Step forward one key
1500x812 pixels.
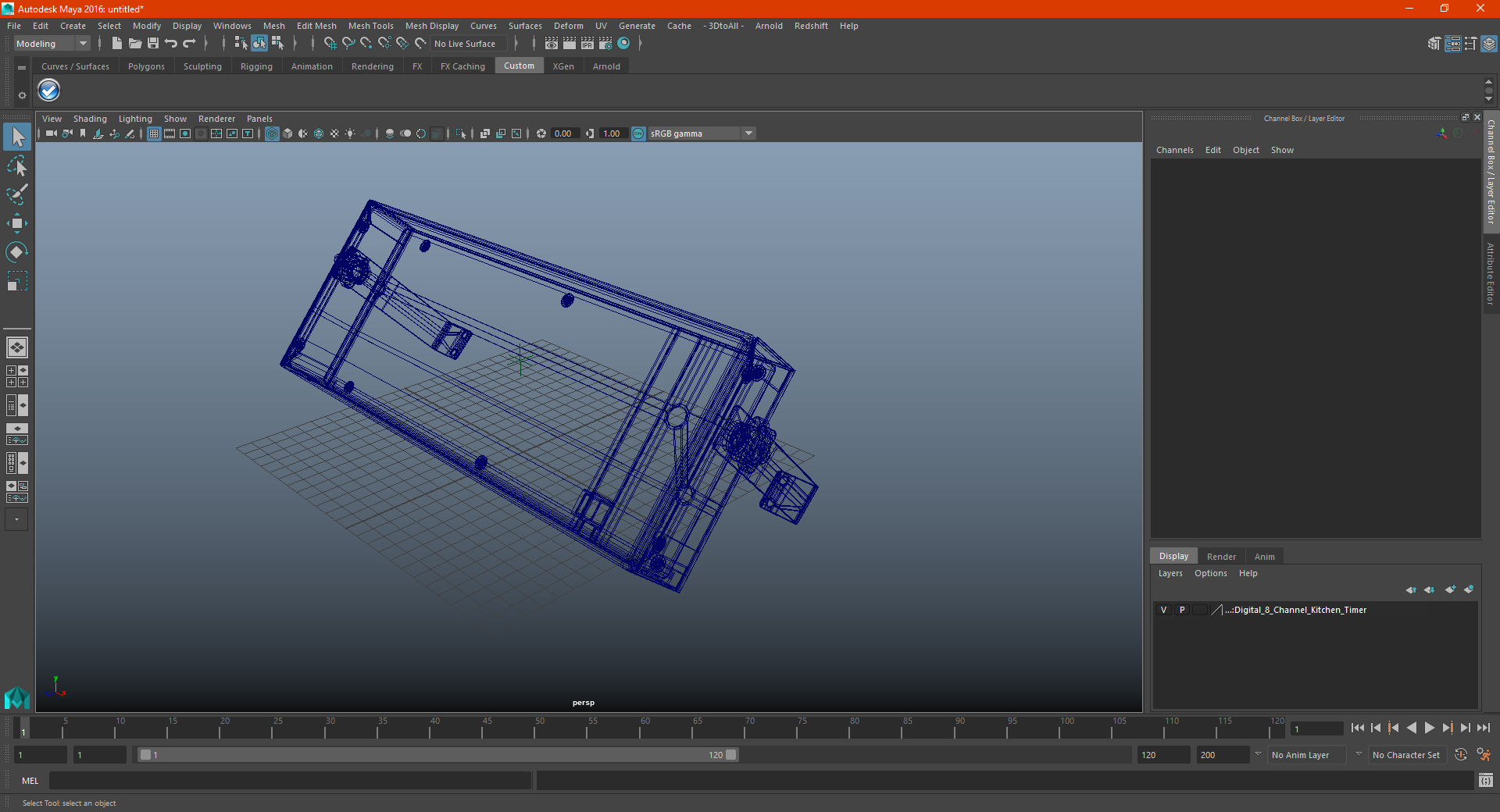pyautogui.click(x=1448, y=728)
